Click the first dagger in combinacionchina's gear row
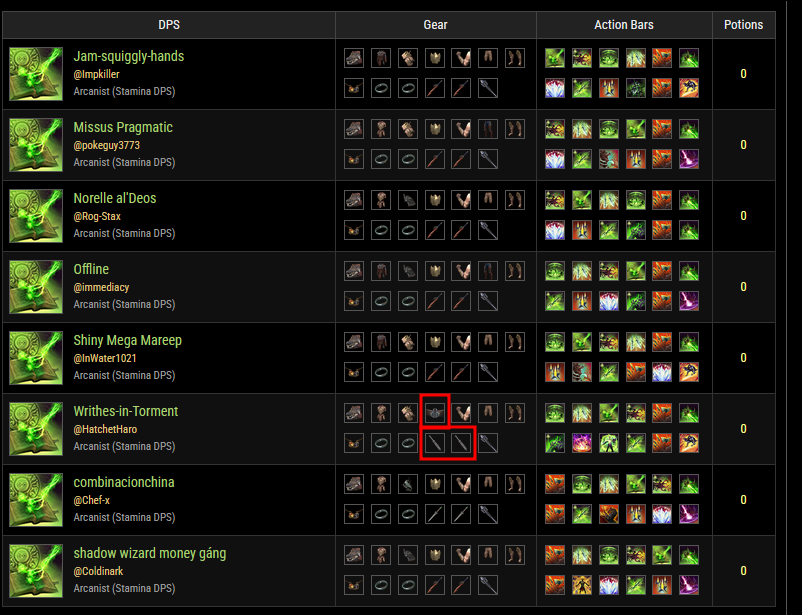This screenshot has height=615, width=802. [435, 514]
